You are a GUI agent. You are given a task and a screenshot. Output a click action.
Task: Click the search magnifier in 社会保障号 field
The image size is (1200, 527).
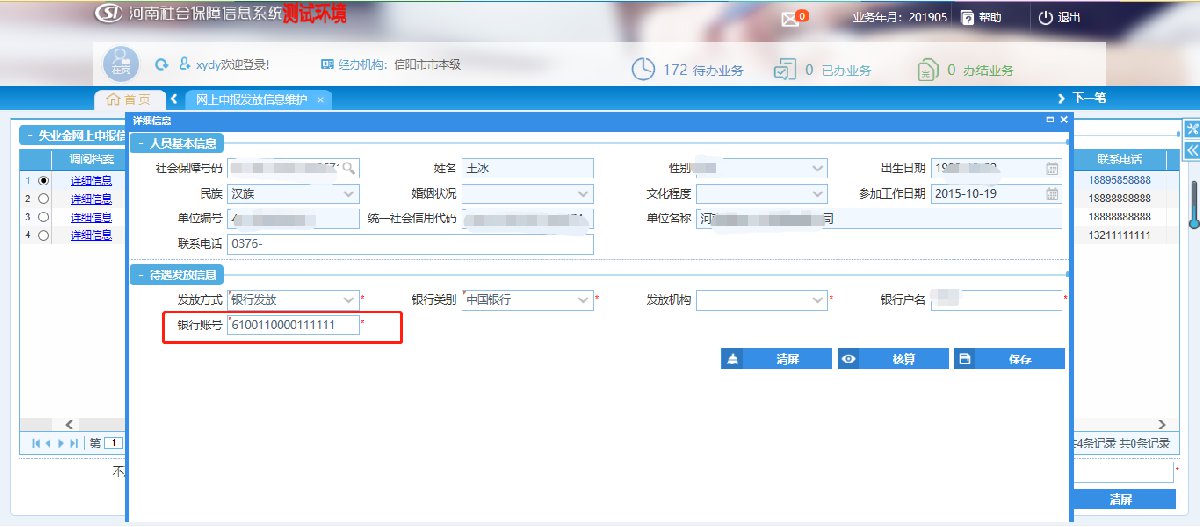tap(349, 168)
